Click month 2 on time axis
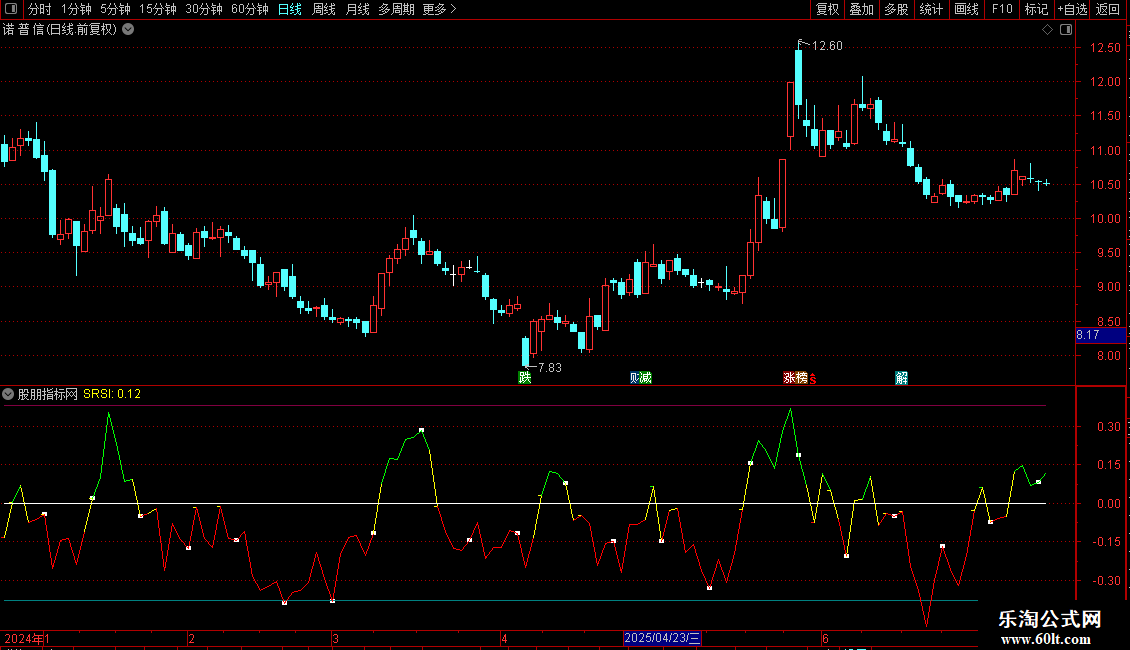The height and width of the screenshot is (650, 1130). tap(191, 638)
